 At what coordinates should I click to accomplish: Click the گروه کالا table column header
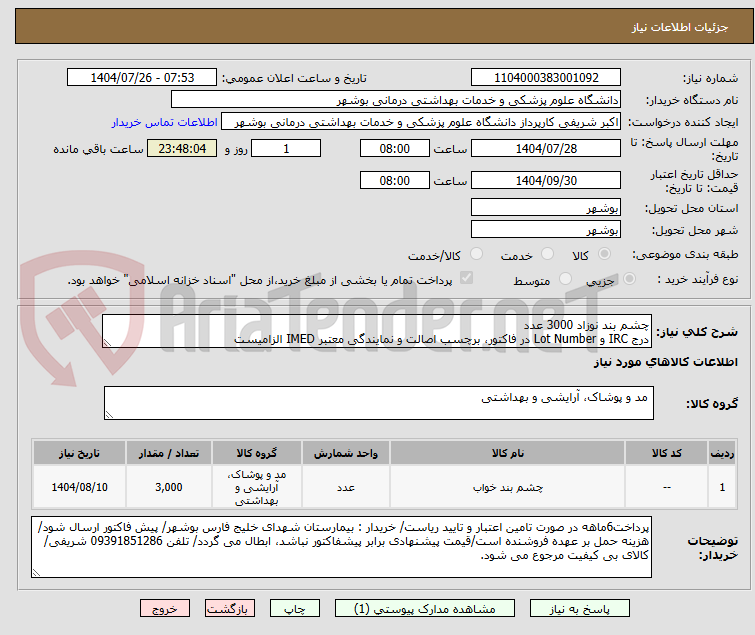click(x=257, y=453)
